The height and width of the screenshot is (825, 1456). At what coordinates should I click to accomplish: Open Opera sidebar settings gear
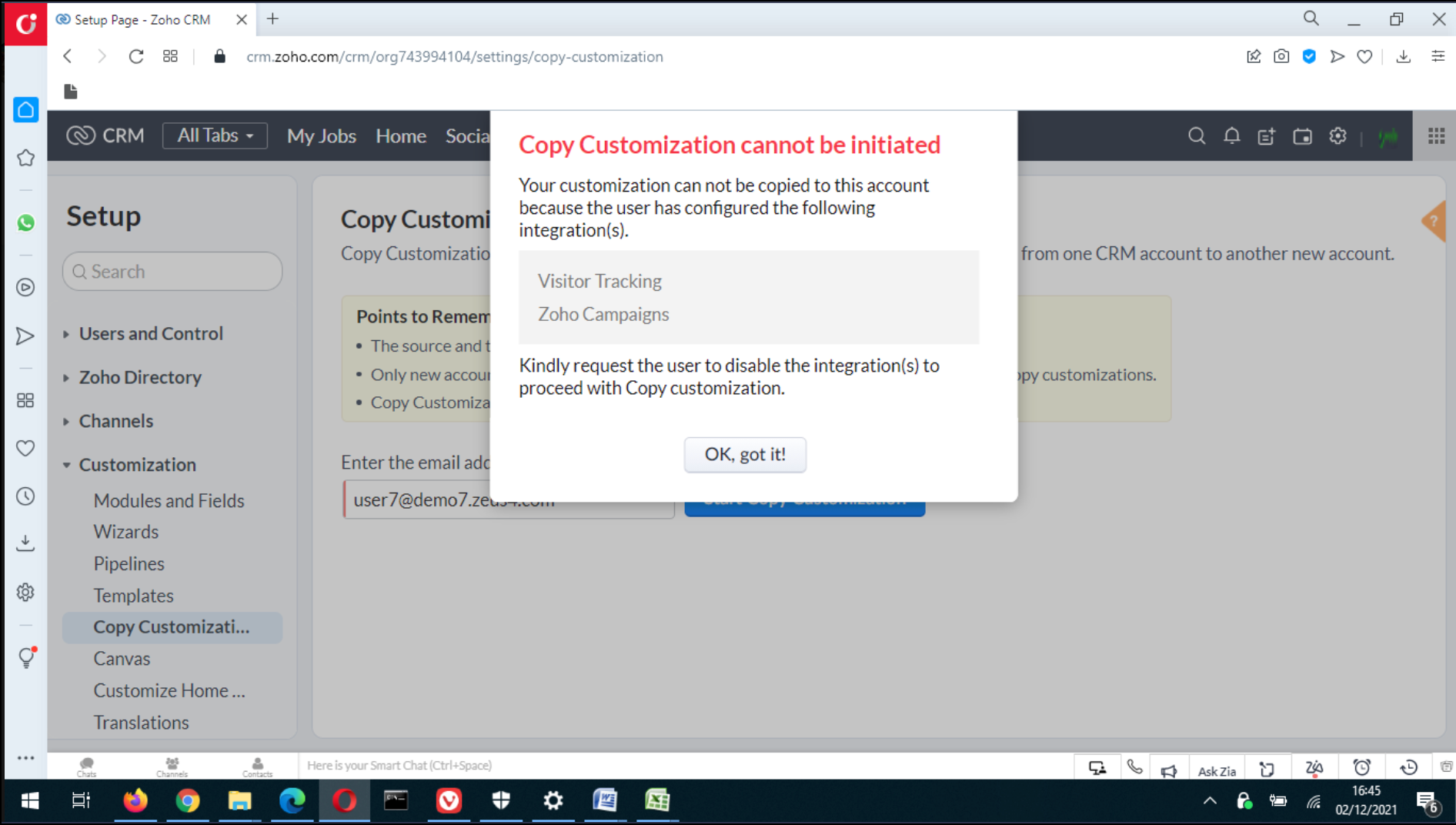click(25, 592)
